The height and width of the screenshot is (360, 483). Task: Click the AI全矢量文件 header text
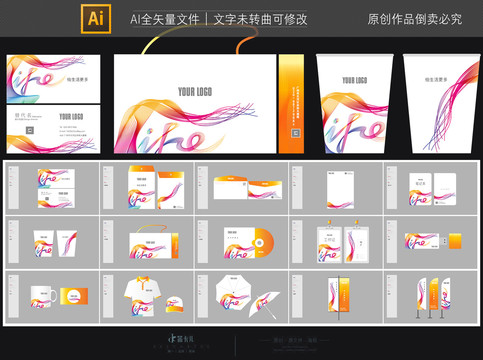tap(165, 19)
